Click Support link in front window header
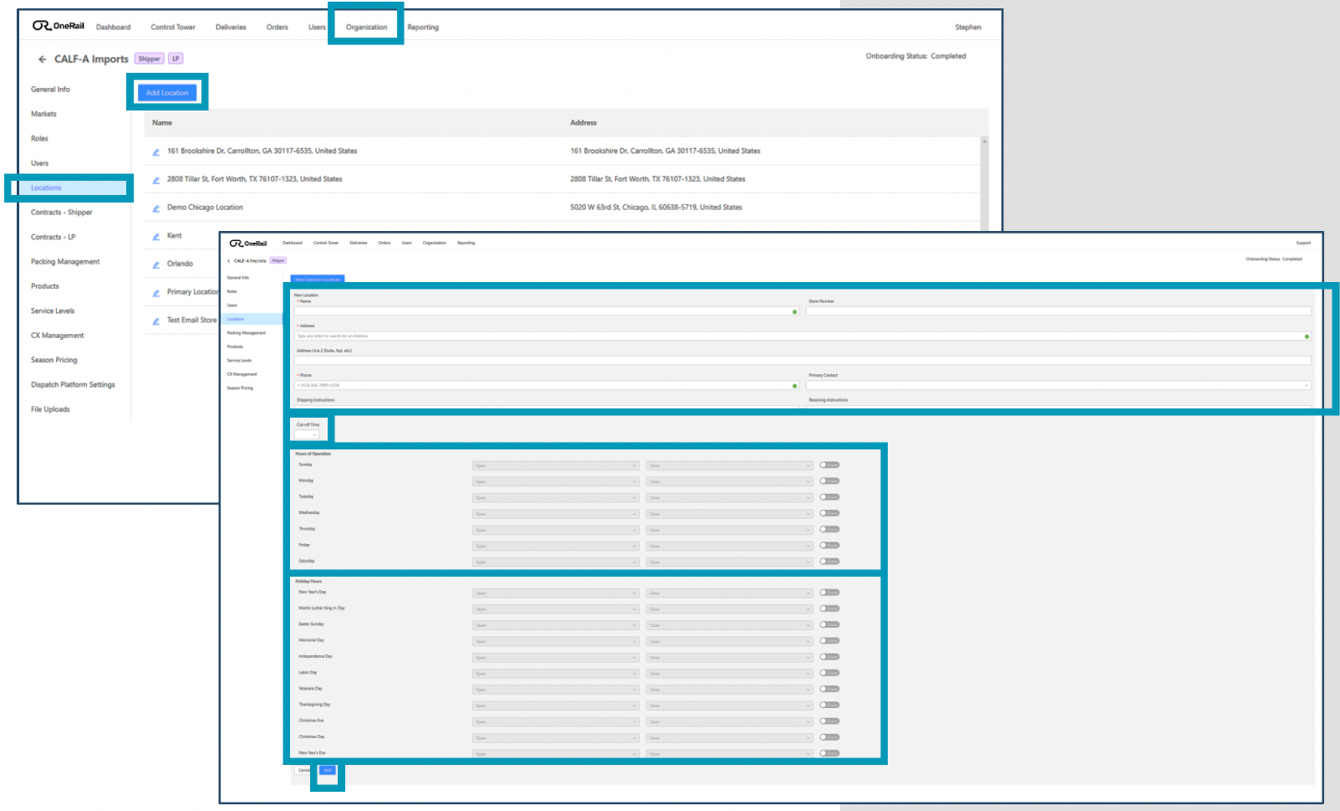1340x811 pixels. [1303, 243]
